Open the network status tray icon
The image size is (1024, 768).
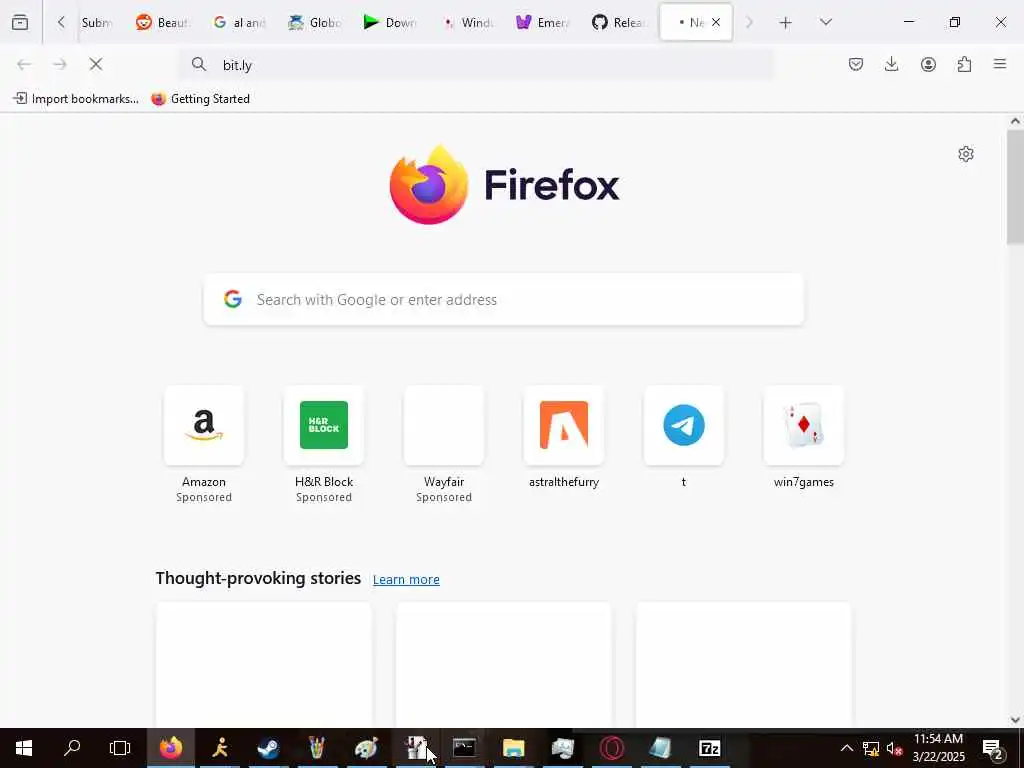[871, 748]
